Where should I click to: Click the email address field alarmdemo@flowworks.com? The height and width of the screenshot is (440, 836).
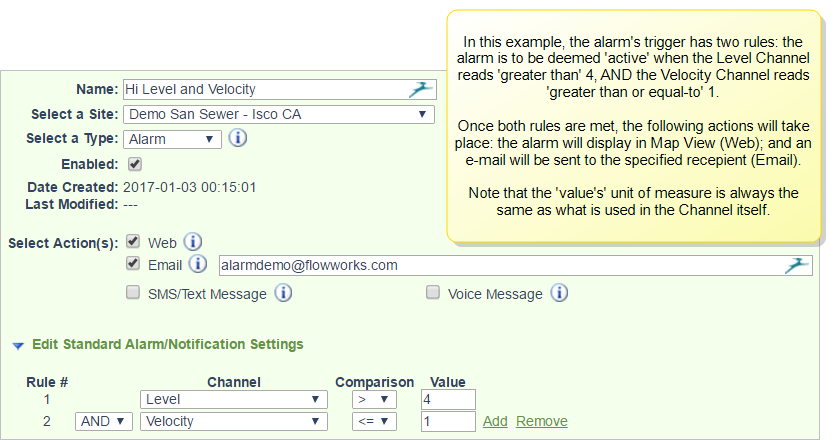click(516, 266)
